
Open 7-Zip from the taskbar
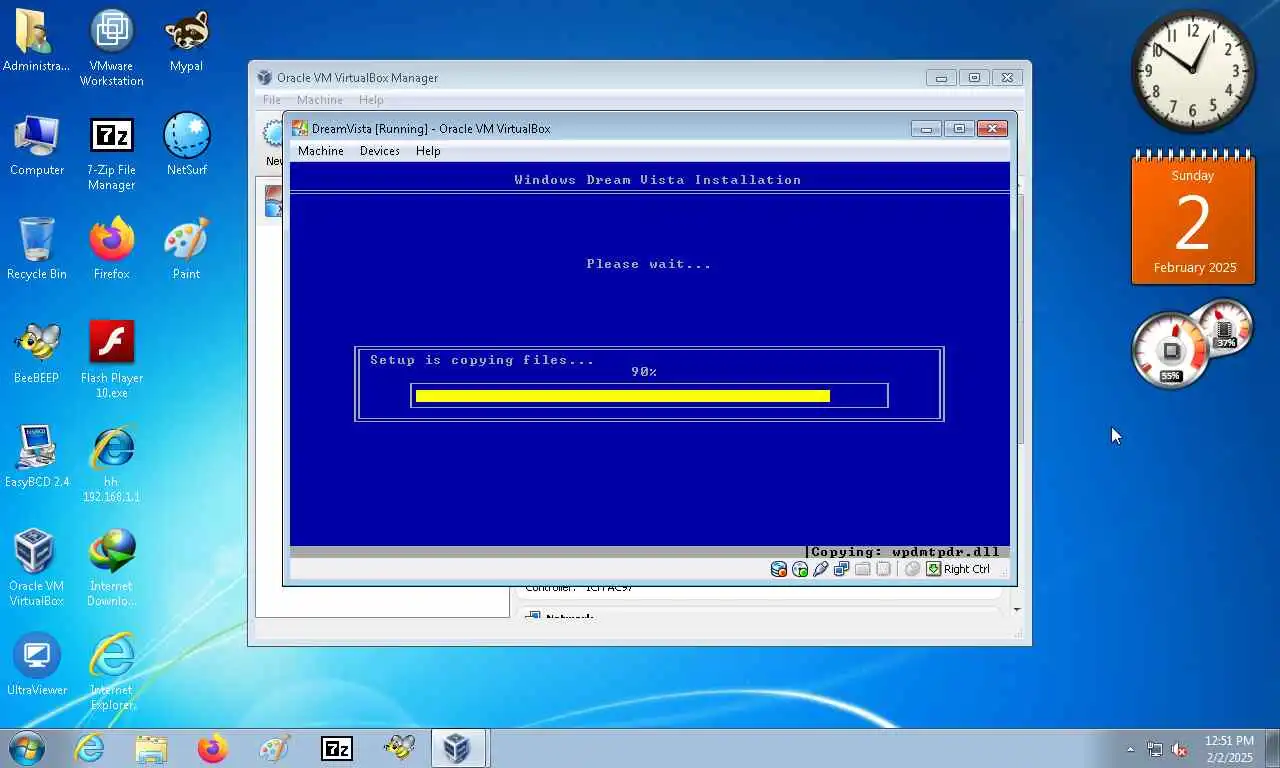click(337, 748)
